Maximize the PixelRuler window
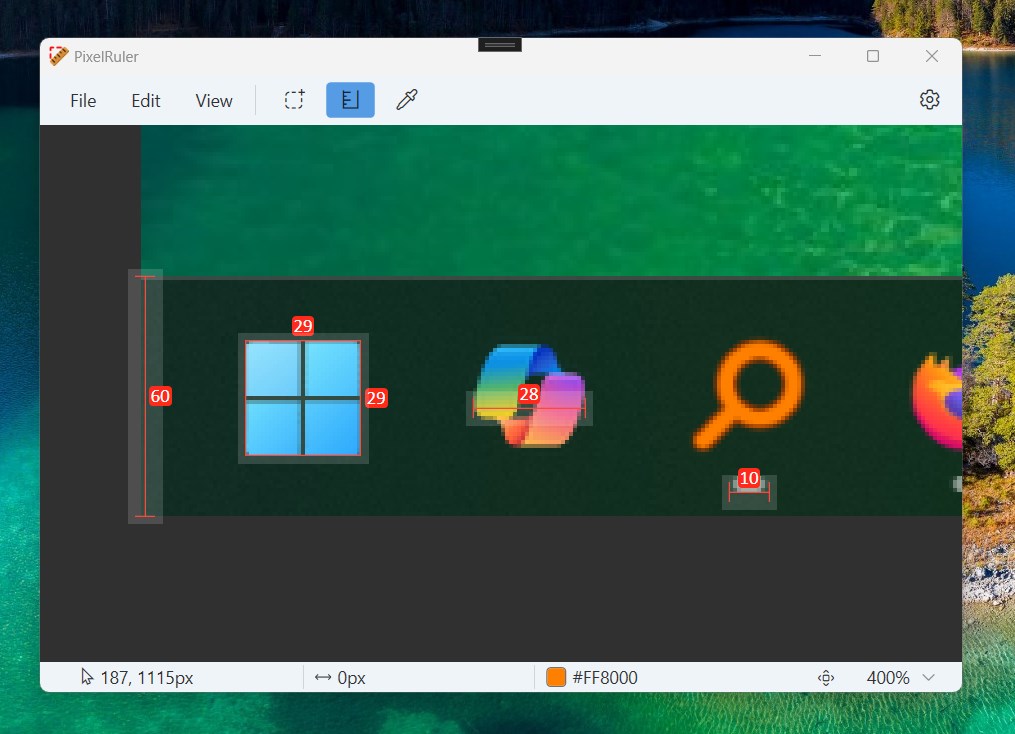This screenshot has width=1015, height=734. point(873,56)
